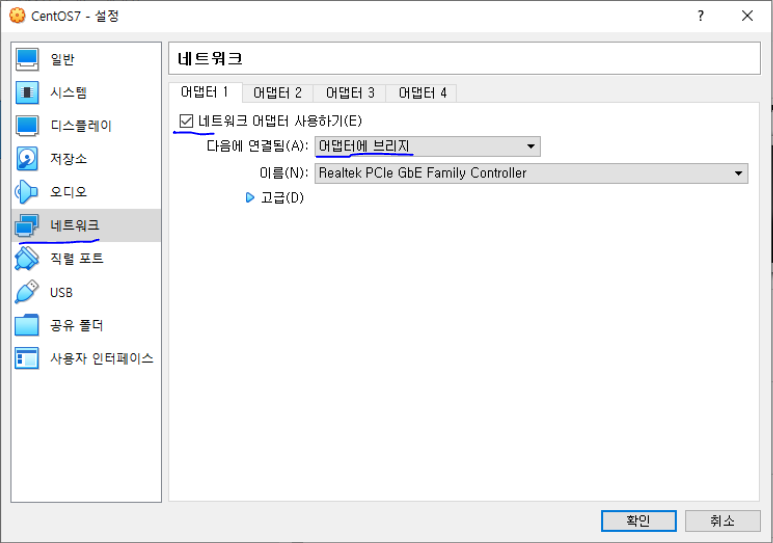Click the 시스템 chip icon
Screen dimensions: 773x543
[x=27, y=93]
